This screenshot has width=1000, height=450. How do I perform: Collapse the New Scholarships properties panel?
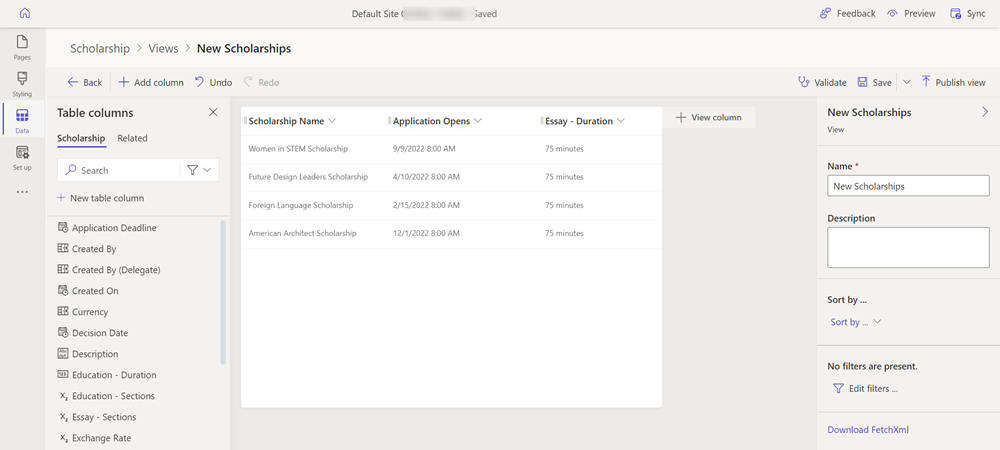(985, 112)
